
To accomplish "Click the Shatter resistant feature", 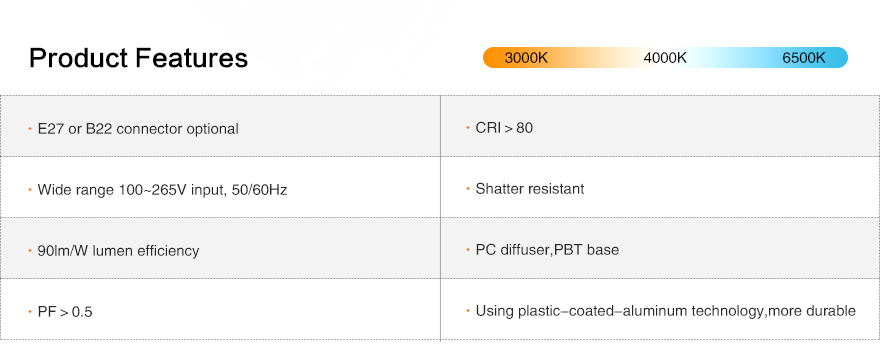I will (x=530, y=189).
